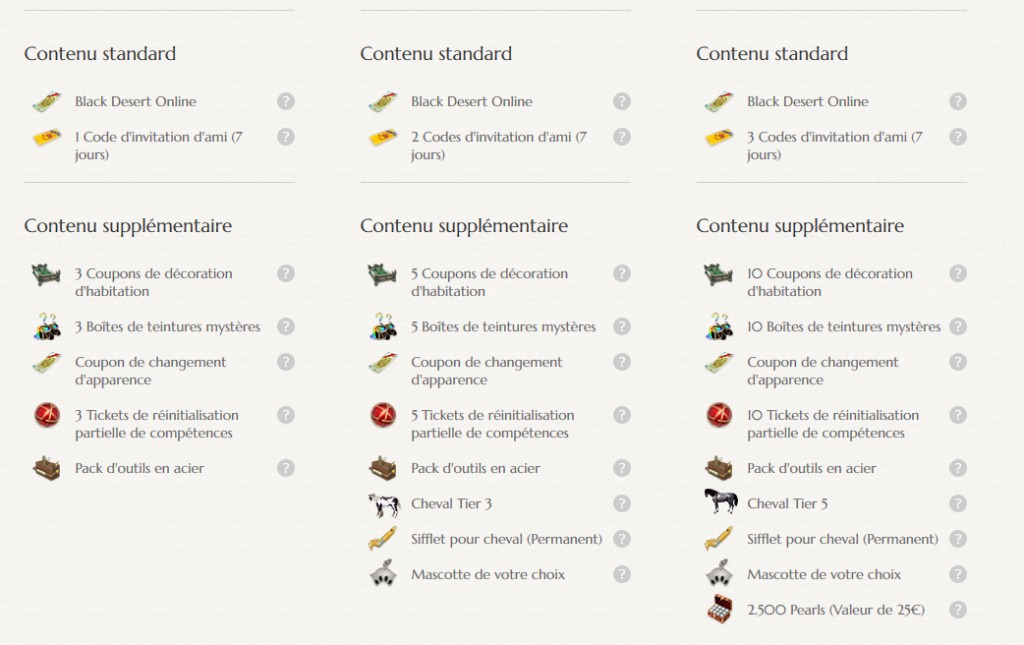Screen dimensions: 1024x645
Task: Click the Cheval Tier 3 horse icon
Action: 383,504
